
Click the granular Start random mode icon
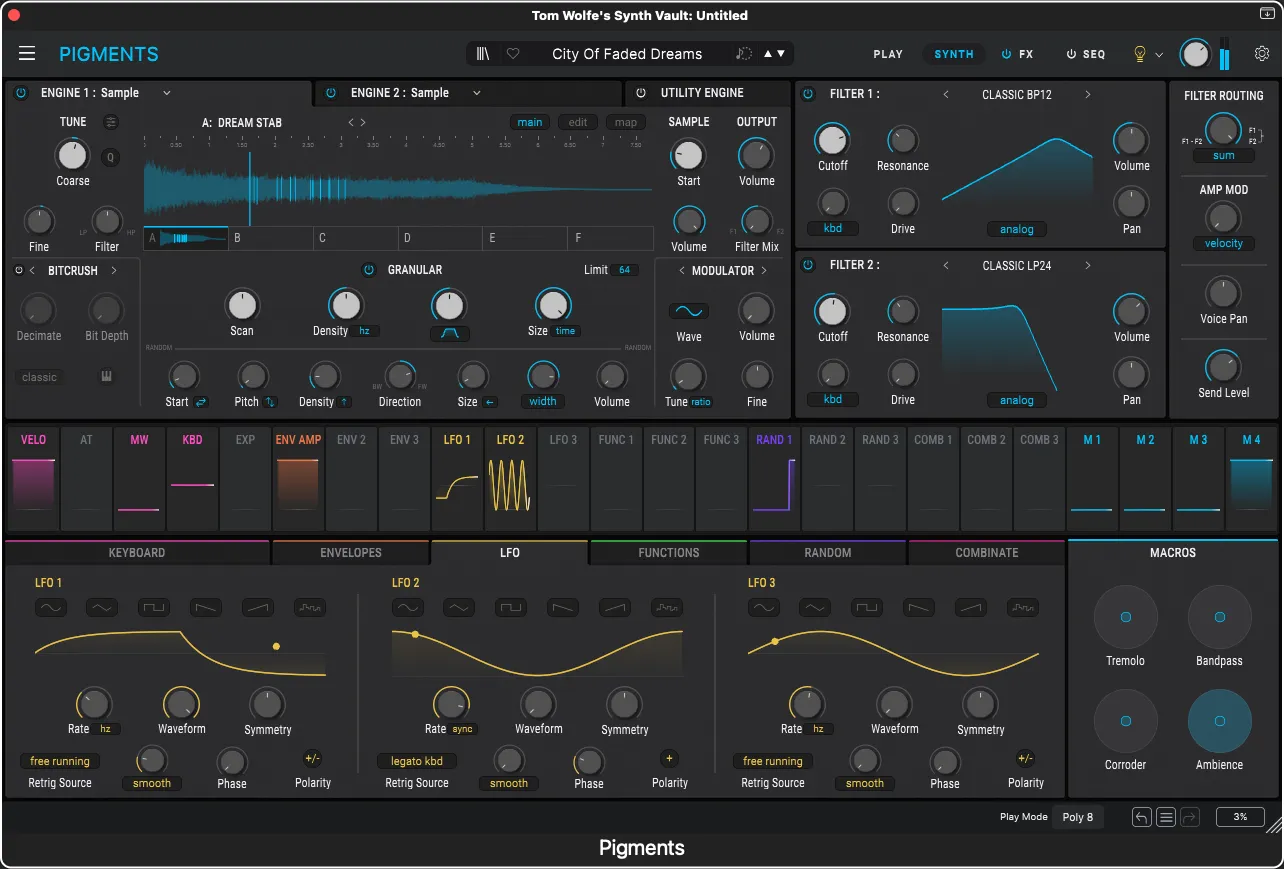click(201, 402)
